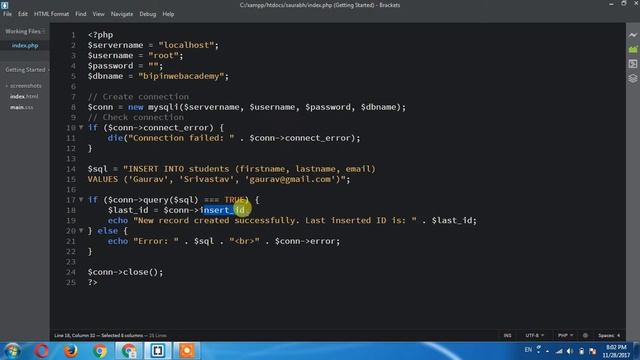Click the battery tray icon

(x=582, y=351)
